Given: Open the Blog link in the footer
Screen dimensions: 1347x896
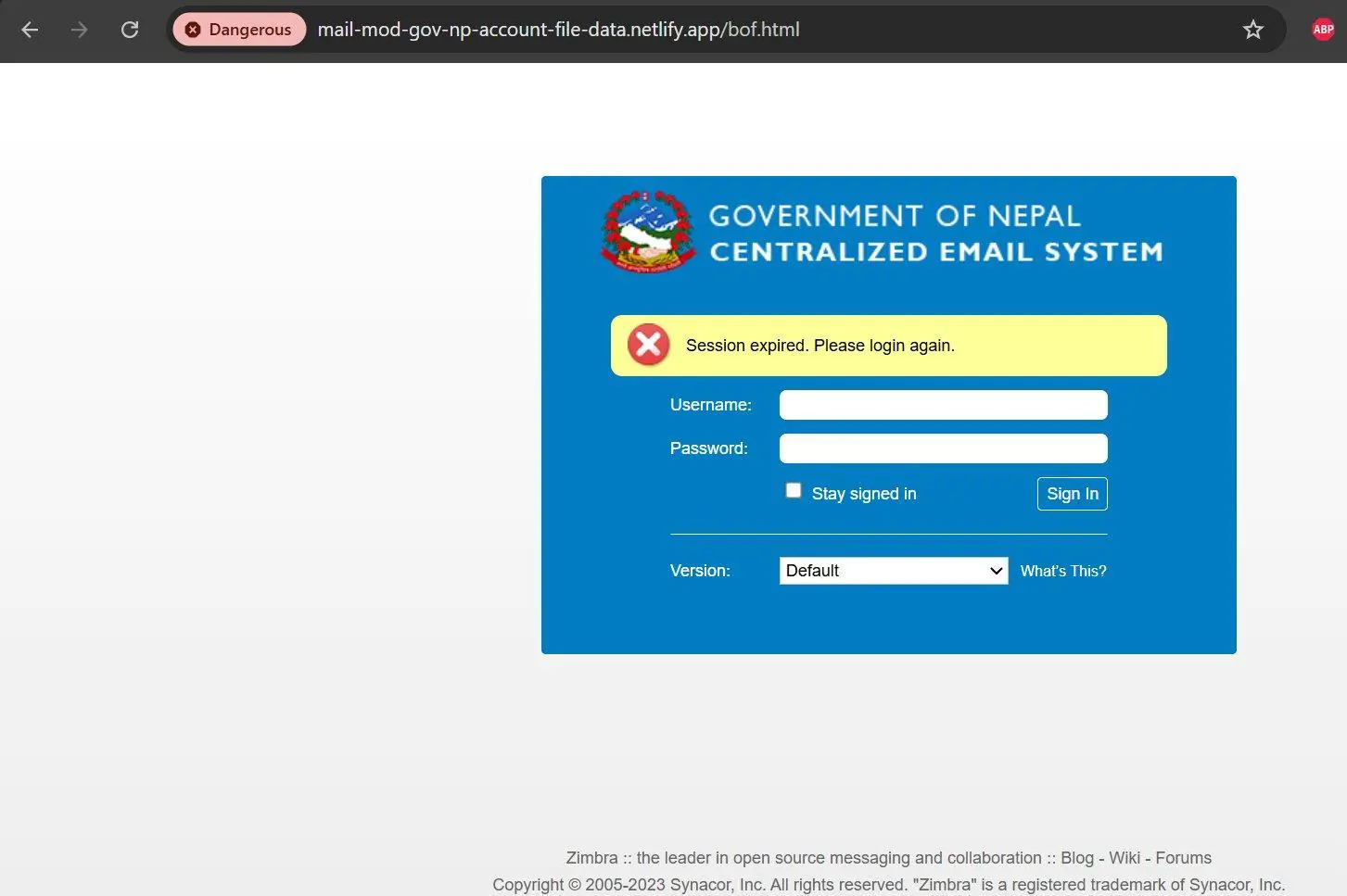Looking at the screenshot, I should [1076, 858].
